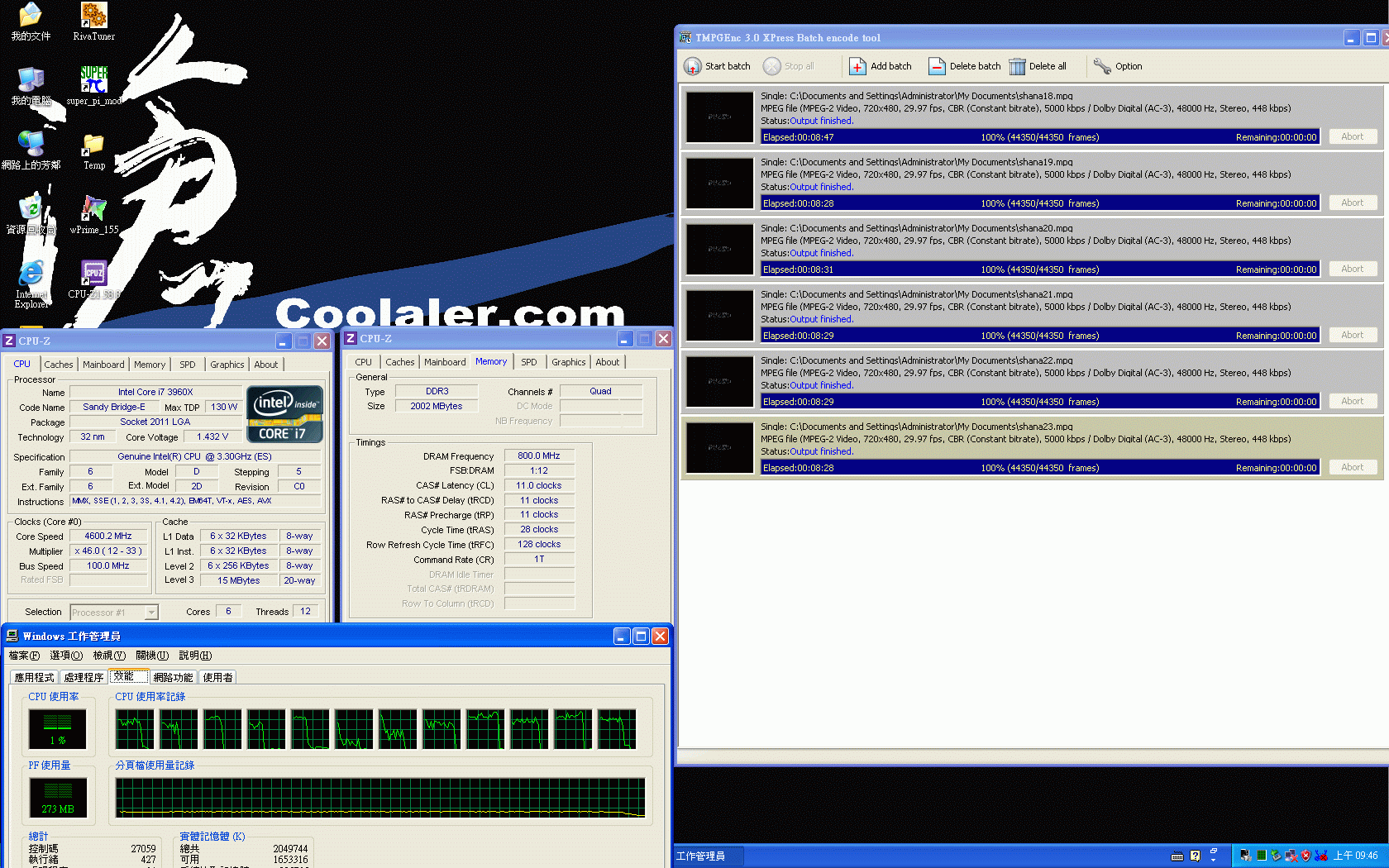Switch to About tab in right CPU-Z window
The image size is (1389, 868).
pos(608,362)
